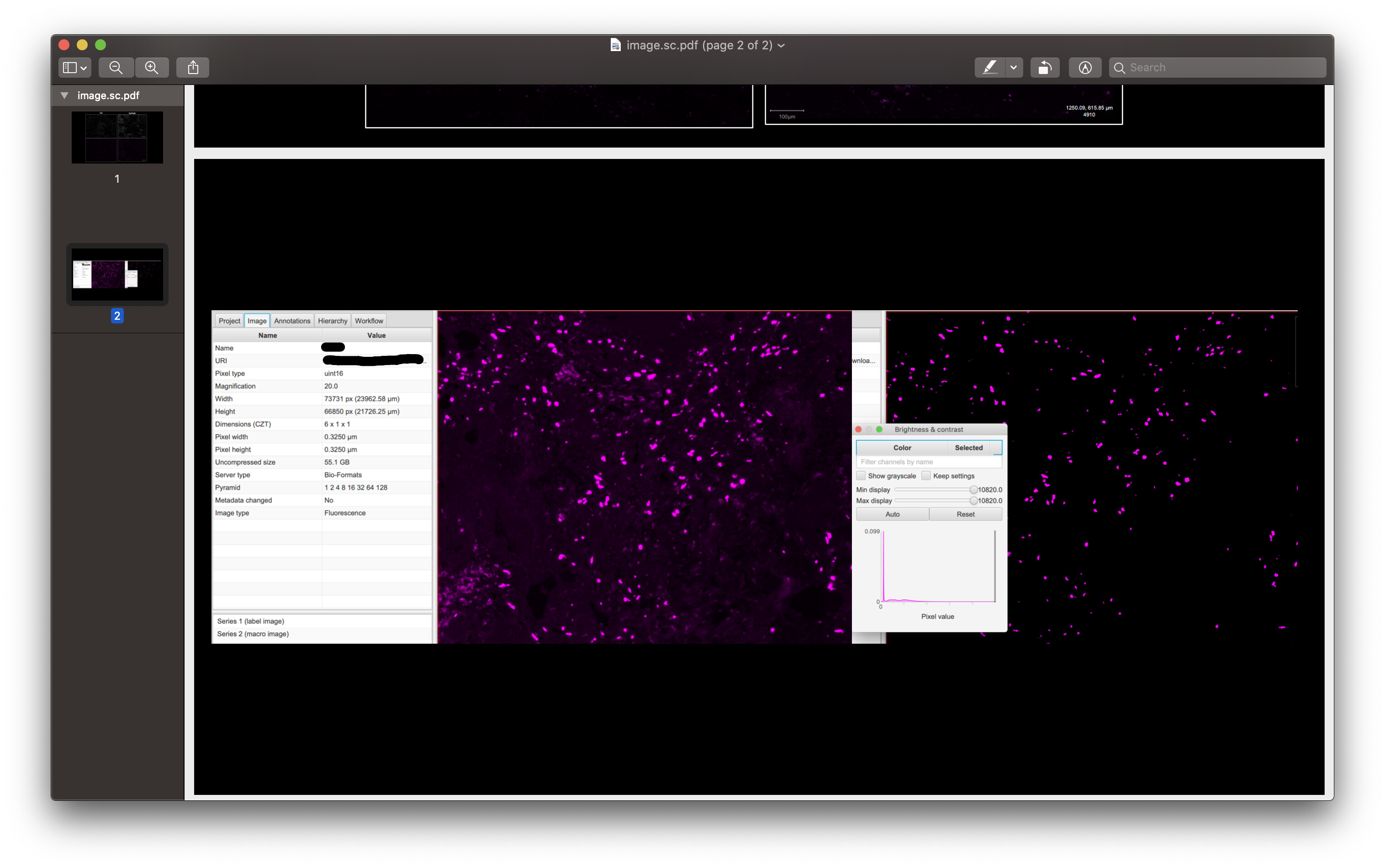Zoom in using the magnifier plus icon
Viewport: 1385px width, 868px height.
(152, 67)
